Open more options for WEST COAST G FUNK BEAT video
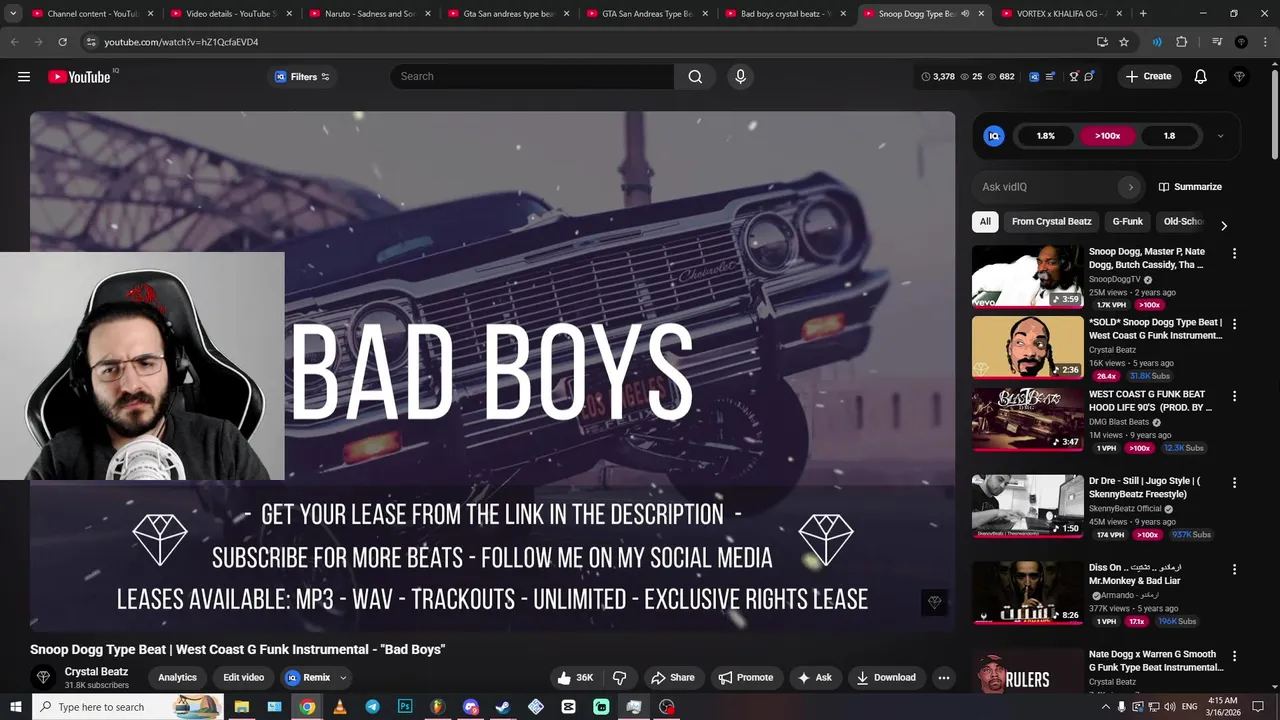The height and width of the screenshot is (720, 1280). pyautogui.click(x=1234, y=396)
